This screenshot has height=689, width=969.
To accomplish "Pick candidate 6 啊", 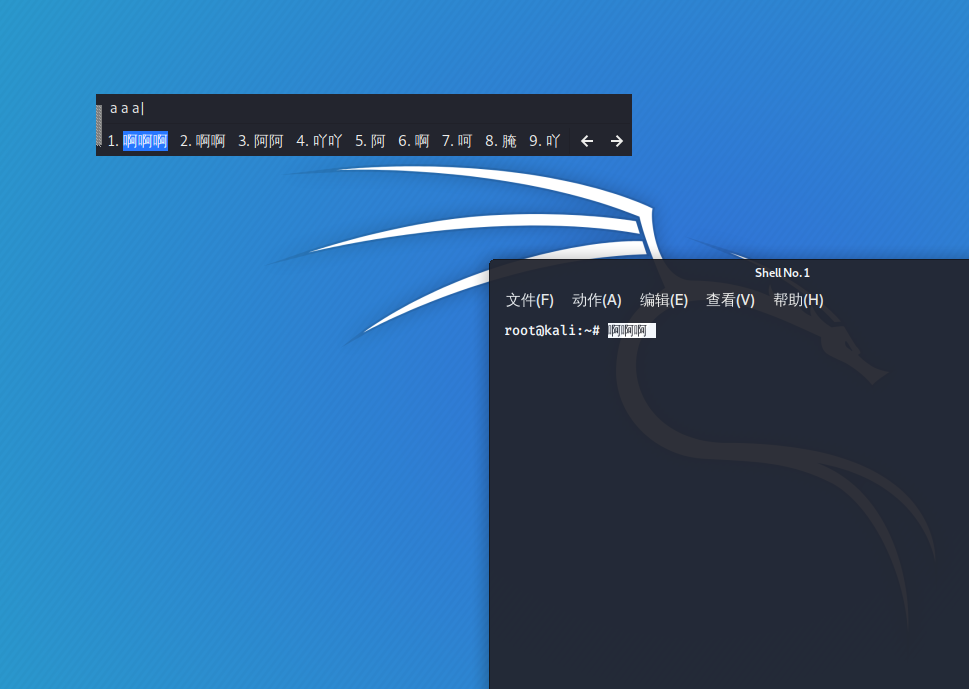I will coord(413,141).
